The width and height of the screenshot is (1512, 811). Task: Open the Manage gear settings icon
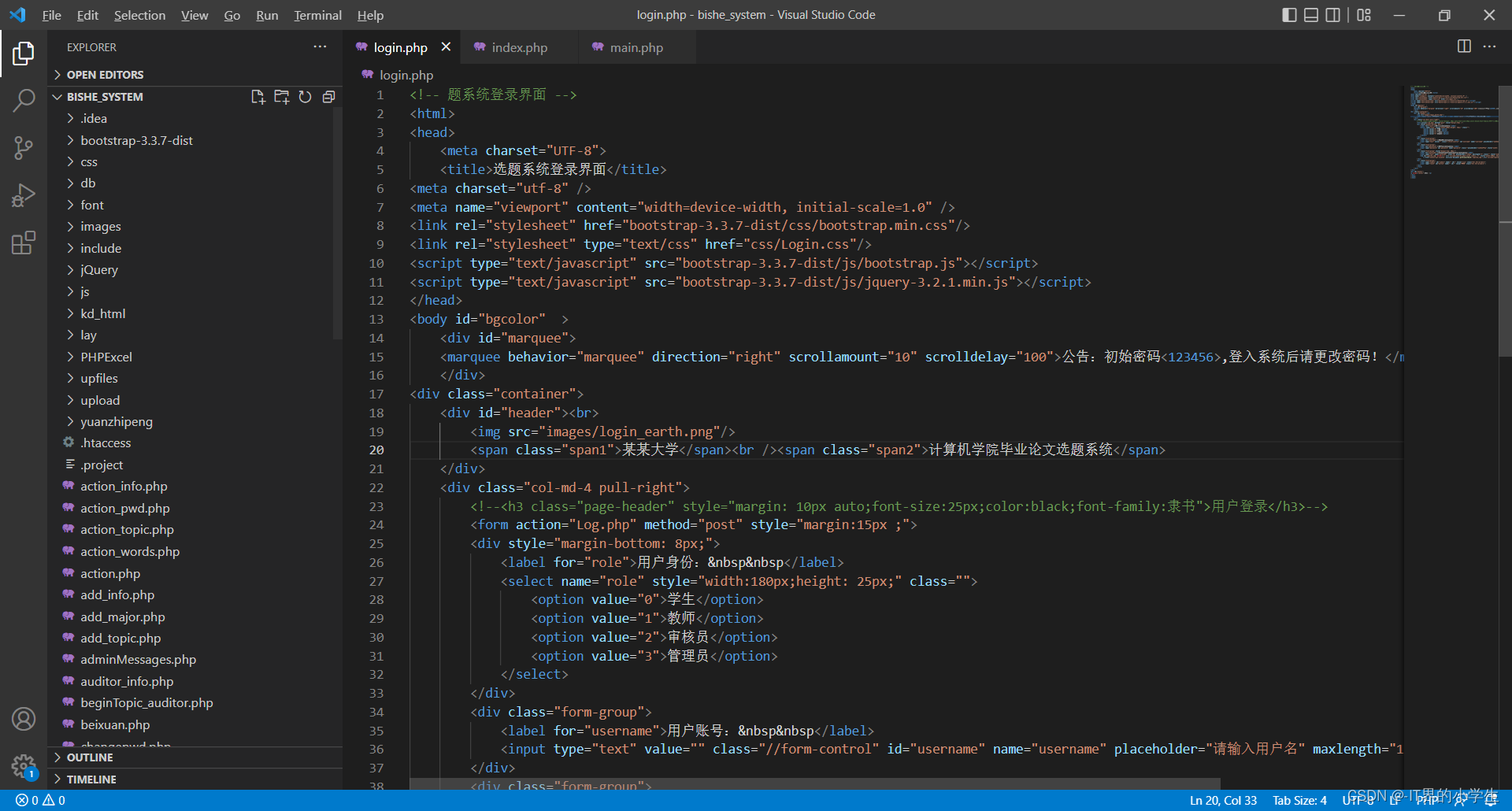click(24, 765)
